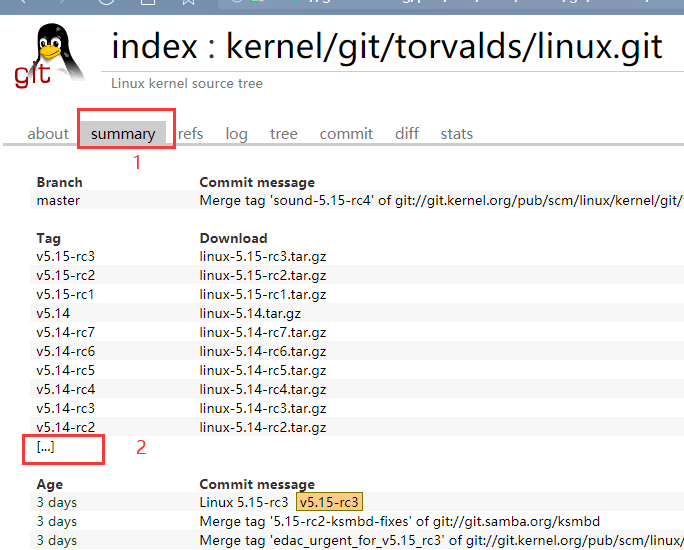Open the diff tab
The image size is (684, 550).
click(407, 134)
